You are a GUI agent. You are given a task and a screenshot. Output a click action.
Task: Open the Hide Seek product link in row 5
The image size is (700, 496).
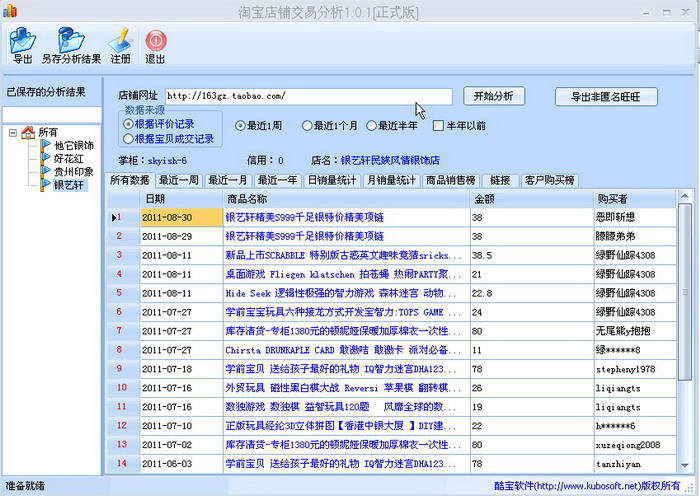point(341,293)
